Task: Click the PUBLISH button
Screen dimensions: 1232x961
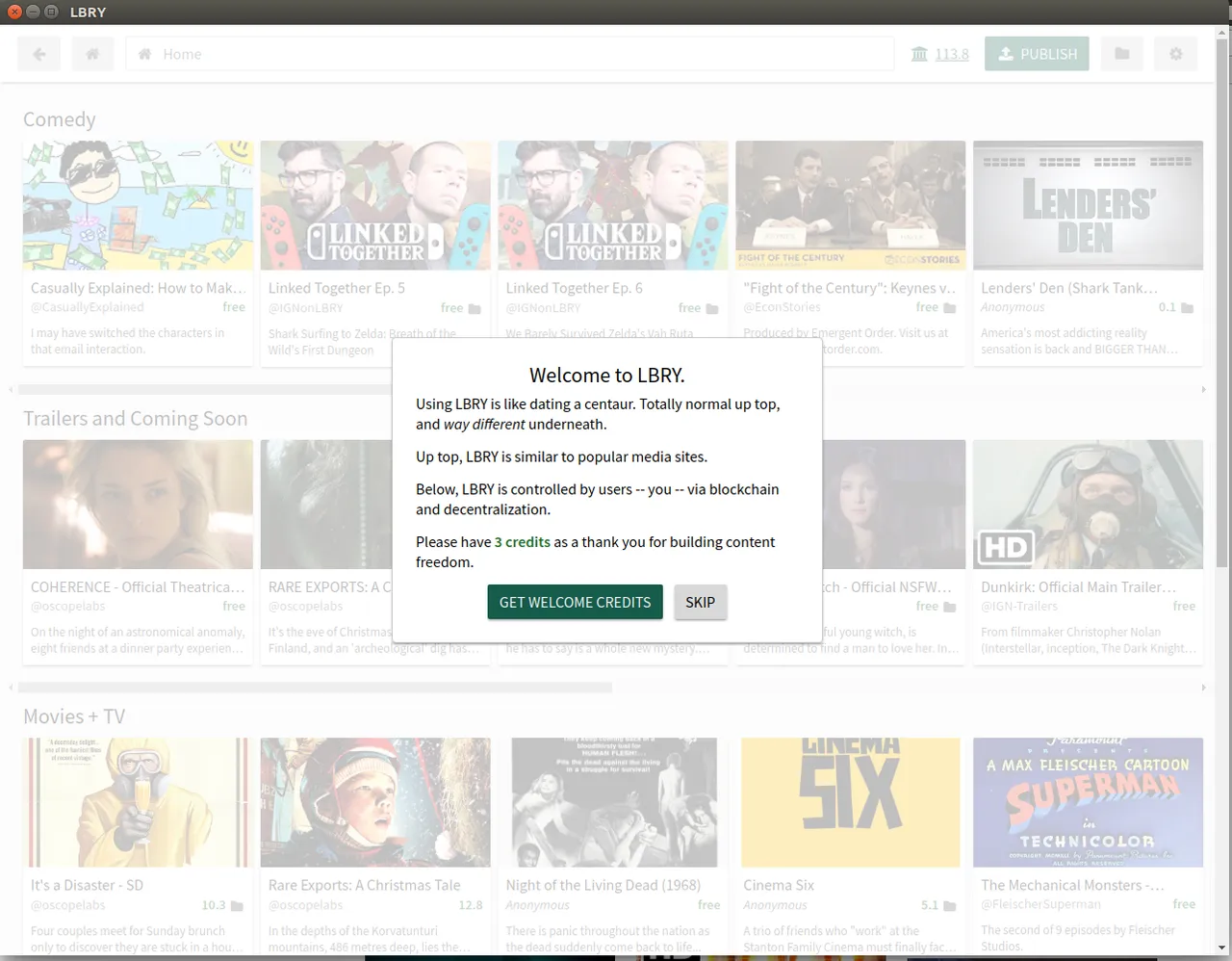Action: [1038, 54]
